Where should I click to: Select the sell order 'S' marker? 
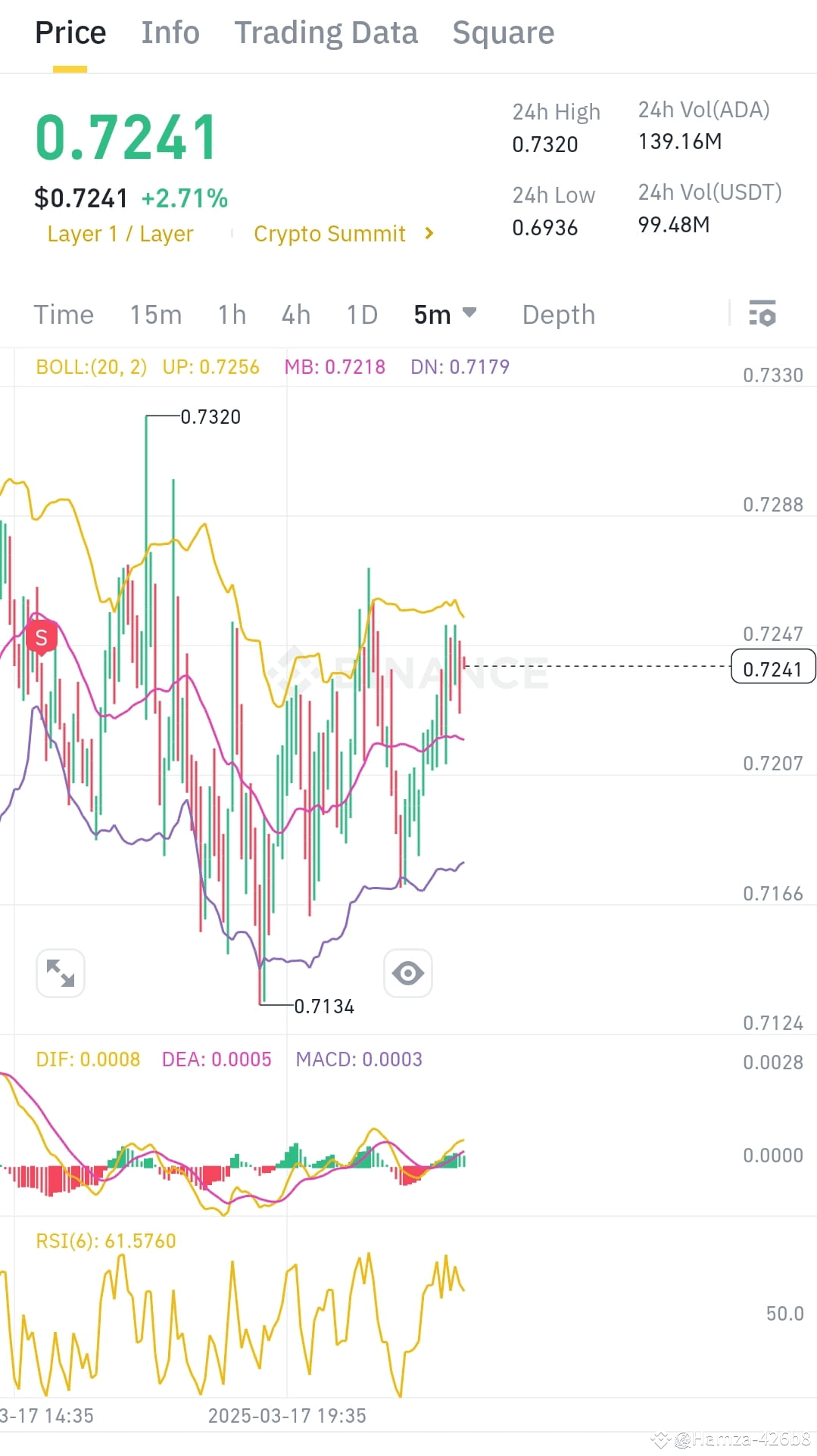(41, 636)
